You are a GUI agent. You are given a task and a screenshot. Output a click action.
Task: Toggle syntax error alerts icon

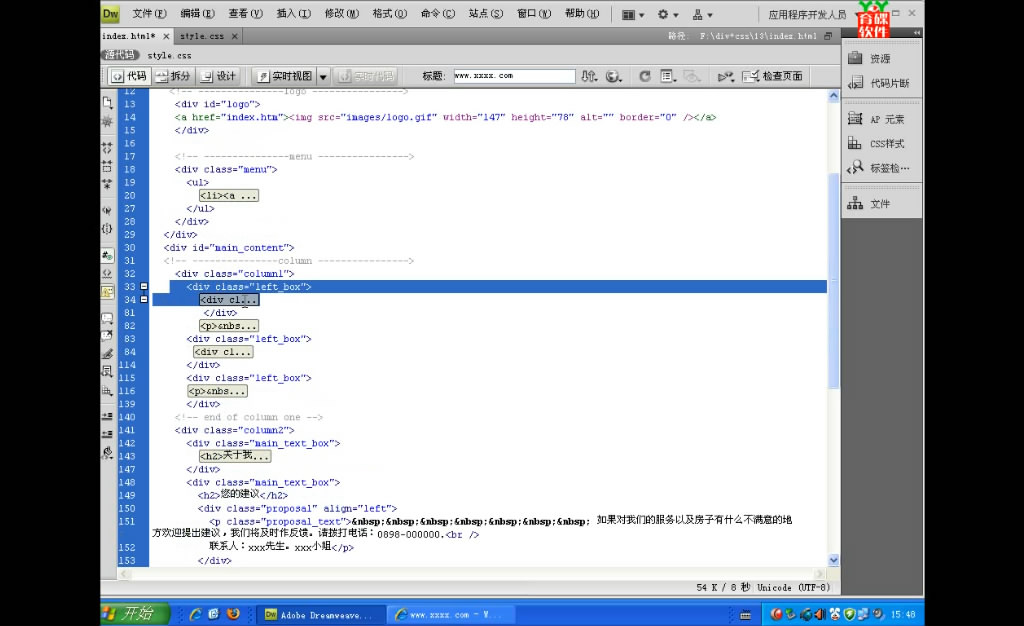pyautogui.click(x=107, y=292)
